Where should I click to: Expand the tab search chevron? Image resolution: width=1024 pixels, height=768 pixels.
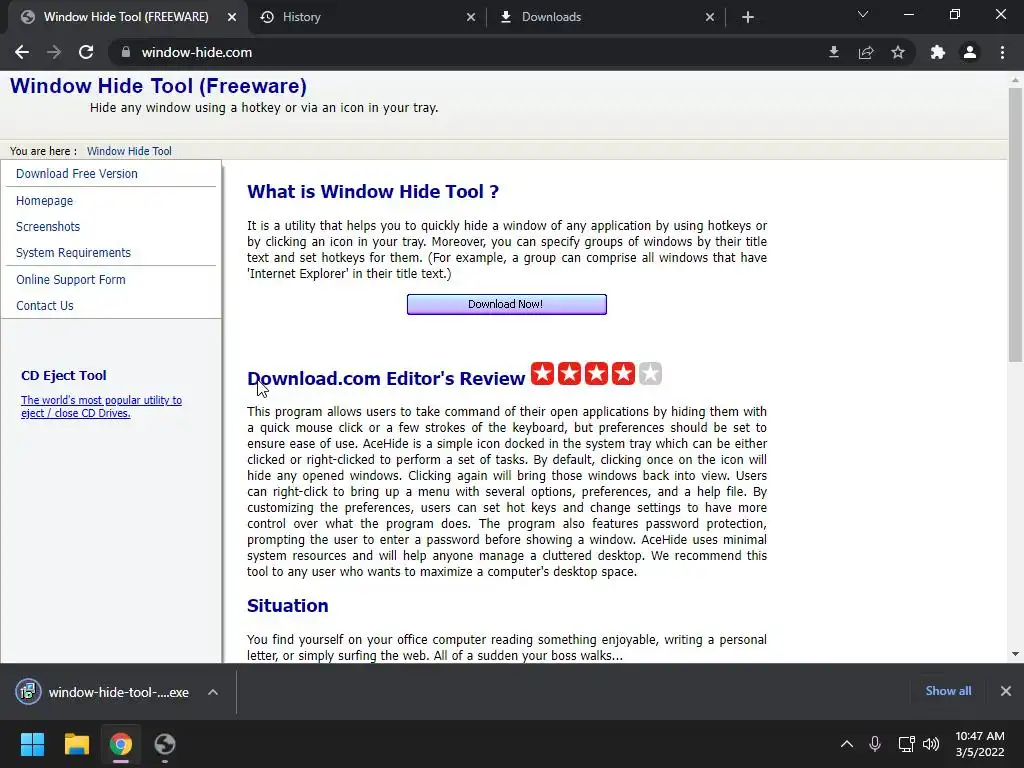[x=863, y=14]
